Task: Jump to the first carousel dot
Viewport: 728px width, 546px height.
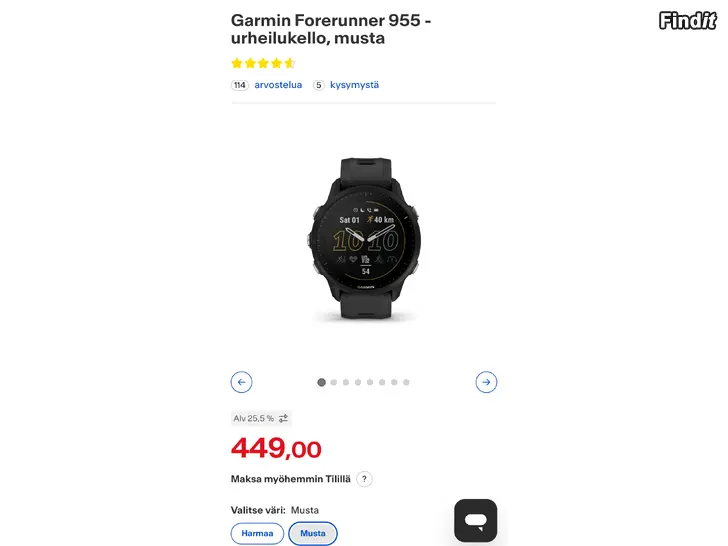Action: click(x=321, y=382)
